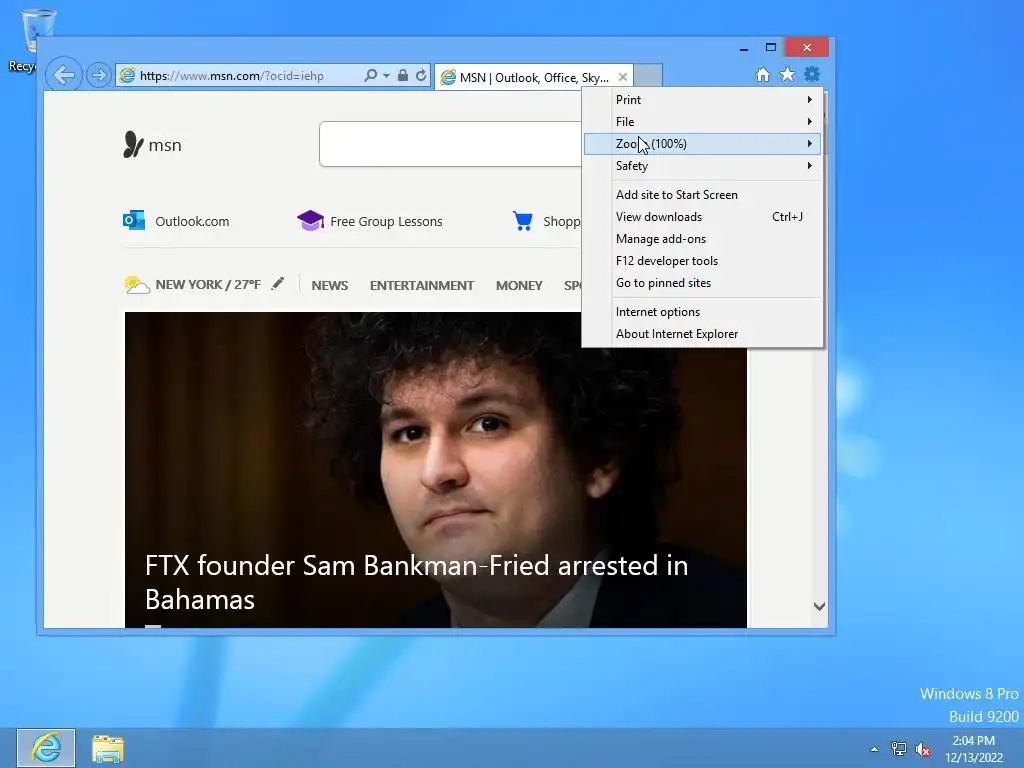This screenshot has width=1024, height=768.
Task: Select the MSN | Outlook, Office tab
Action: (533, 77)
